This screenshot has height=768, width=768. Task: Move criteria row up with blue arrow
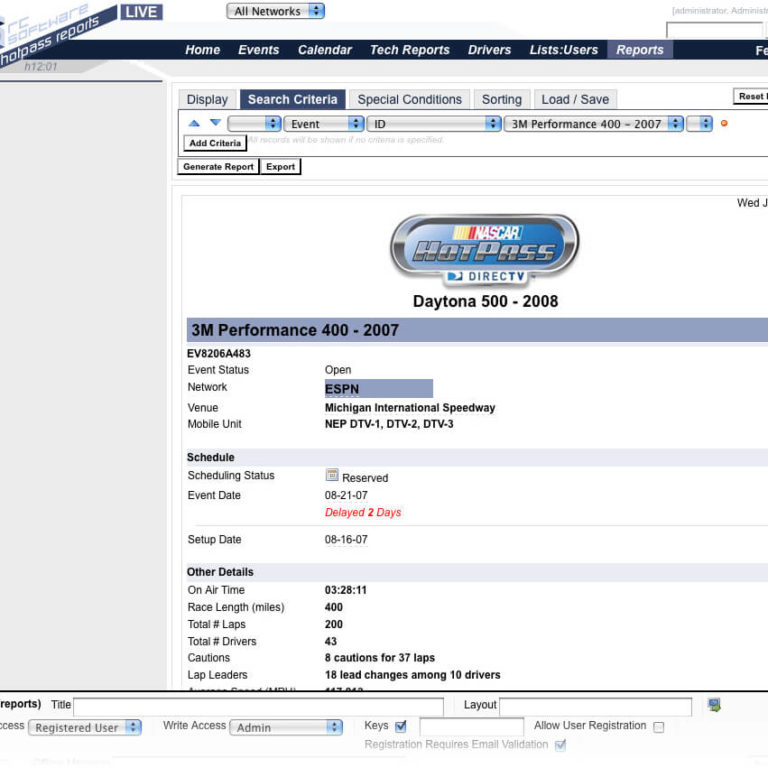194,123
